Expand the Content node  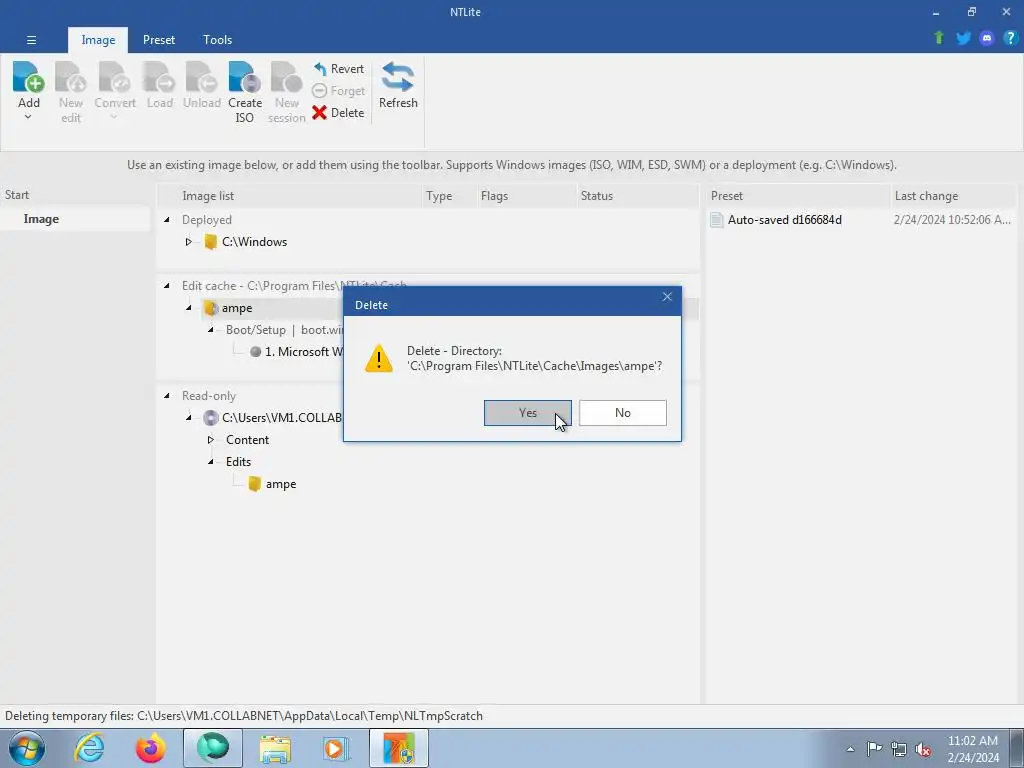pyautogui.click(x=210, y=440)
